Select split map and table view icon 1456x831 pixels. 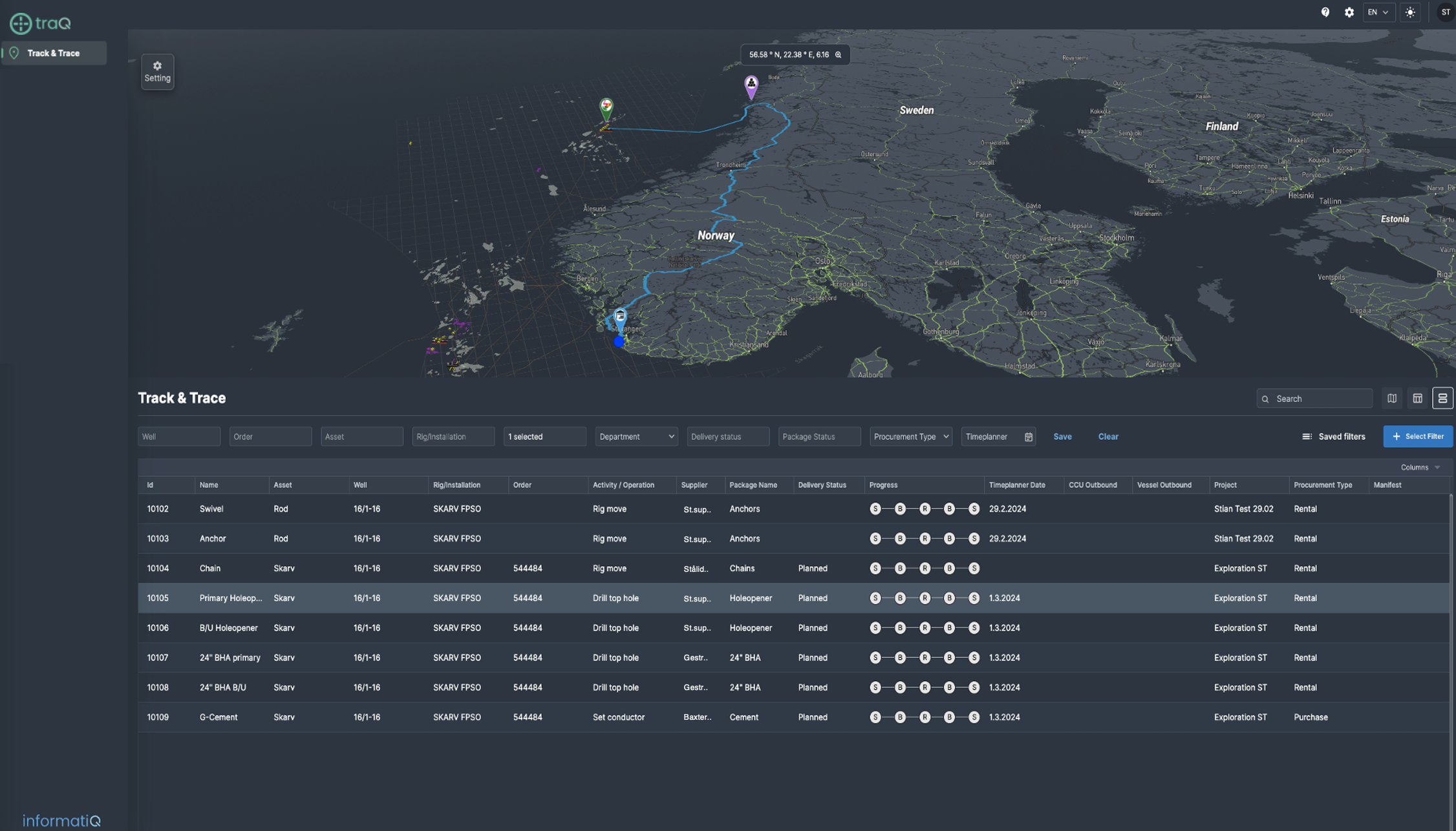pyautogui.click(x=1442, y=399)
